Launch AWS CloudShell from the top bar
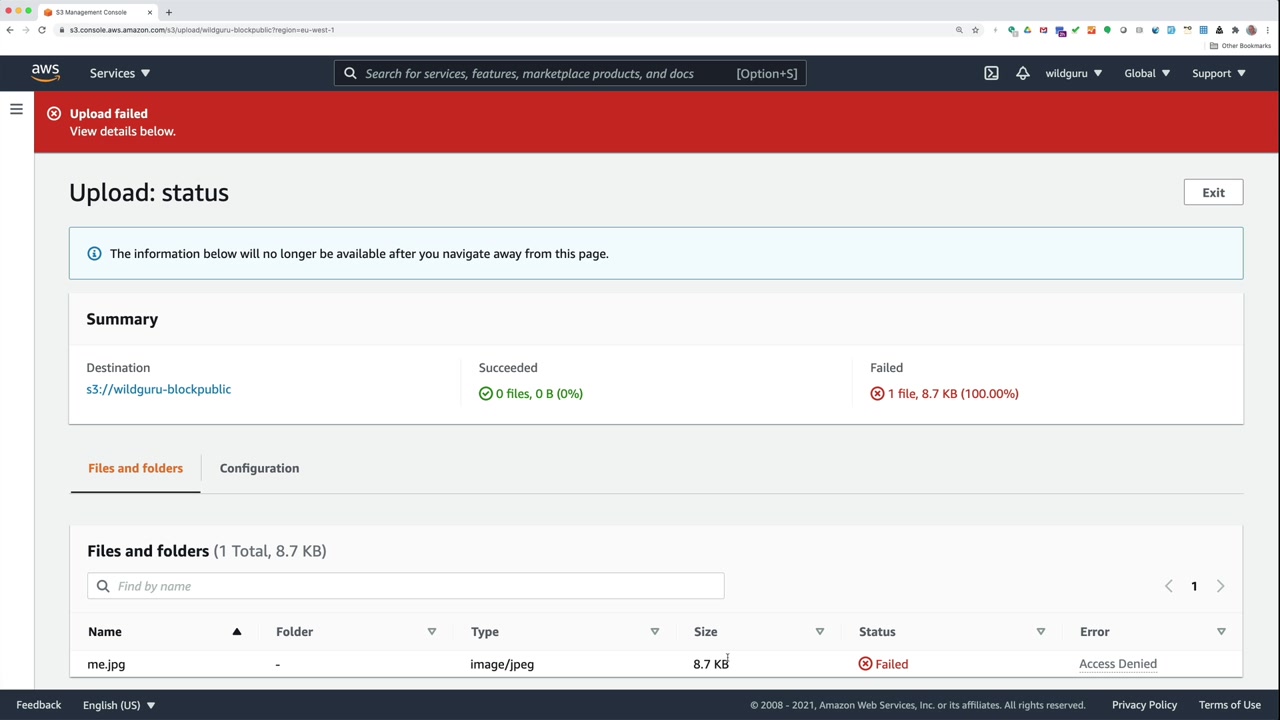Screen dimensions: 1280x720 click(x=991, y=73)
